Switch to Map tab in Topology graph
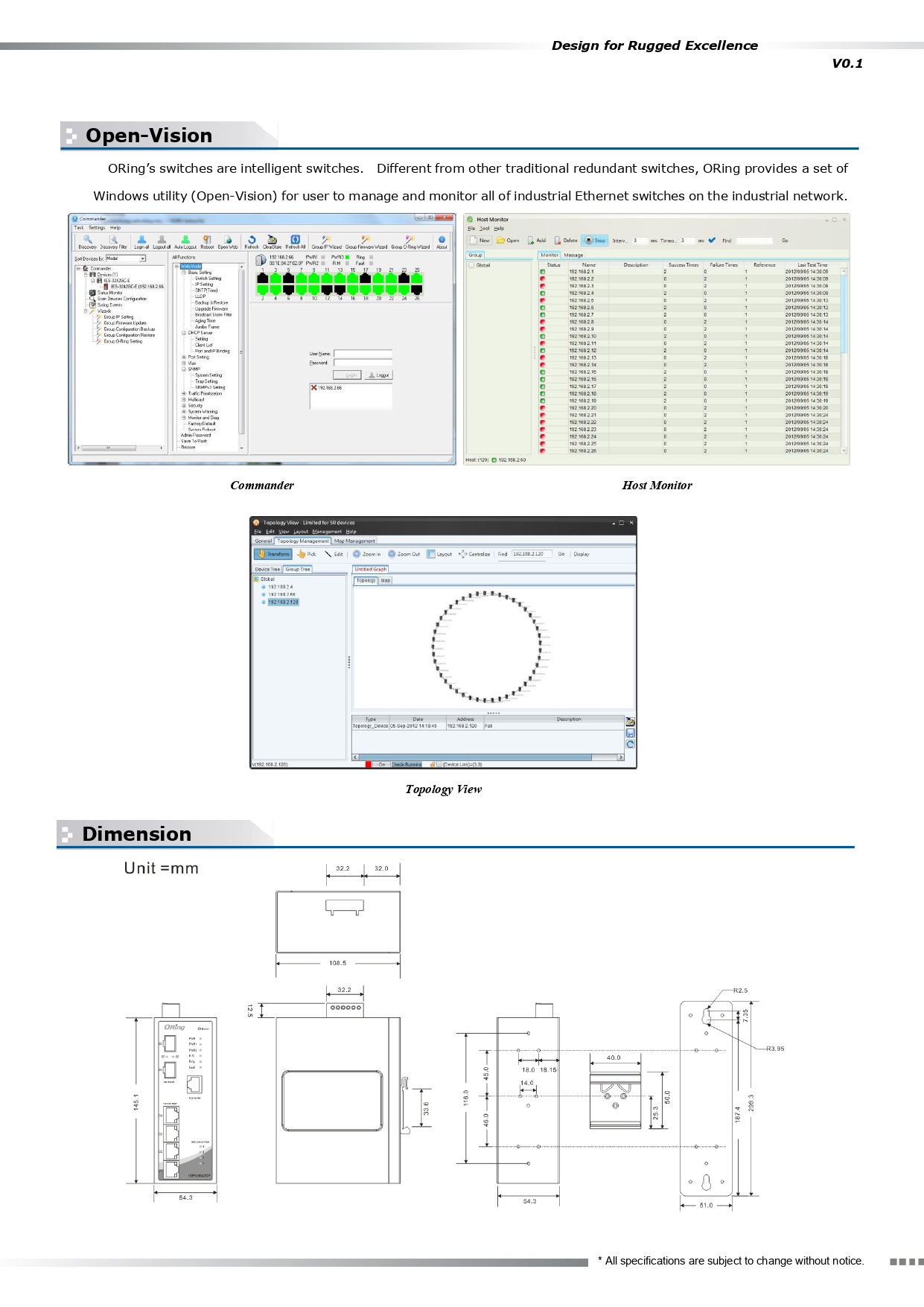The width and height of the screenshot is (924, 1307). (x=386, y=580)
